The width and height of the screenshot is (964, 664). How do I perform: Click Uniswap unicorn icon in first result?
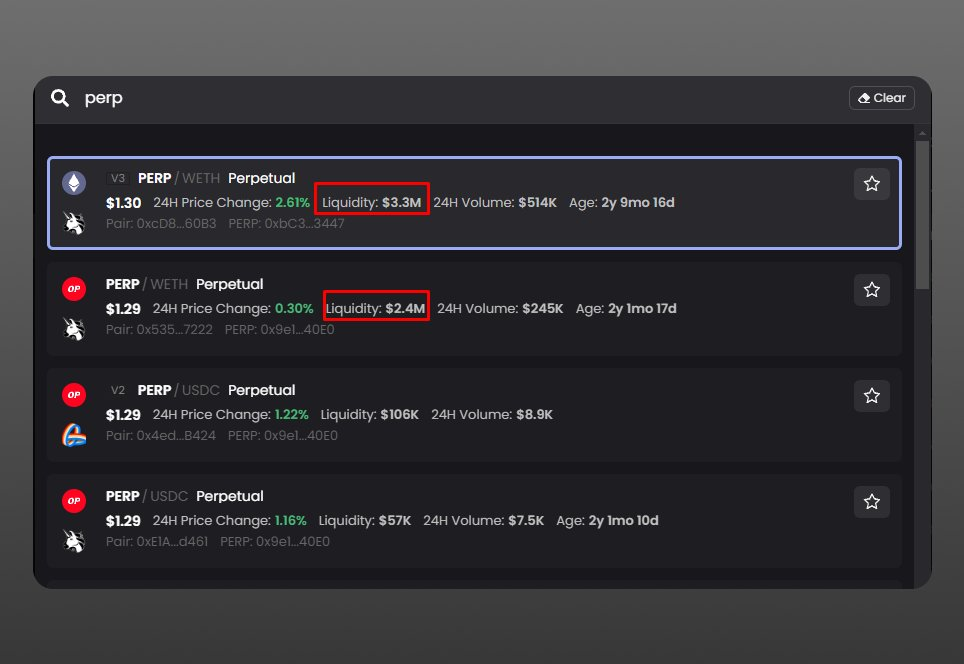[x=74, y=223]
